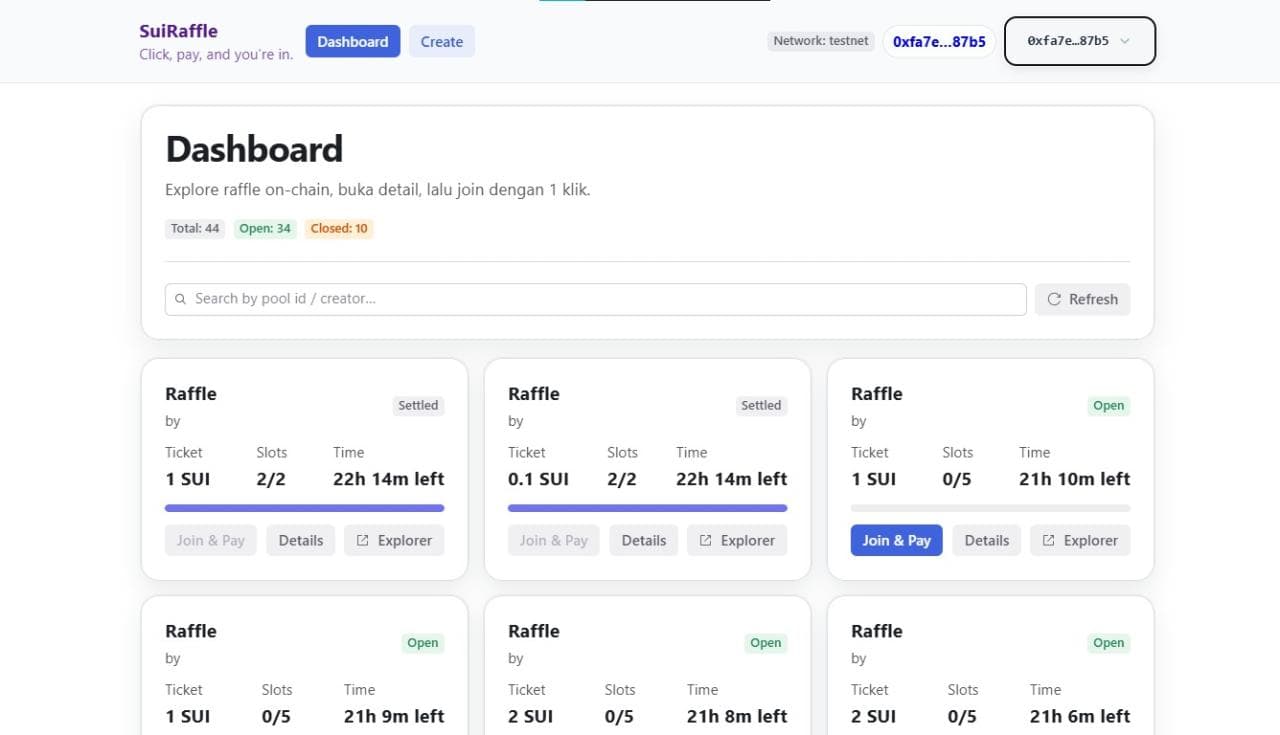Click the full progress bar of the 1 SUI 2/2 raffle
The width and height of the screenshot is (1280, 735).
305,508
